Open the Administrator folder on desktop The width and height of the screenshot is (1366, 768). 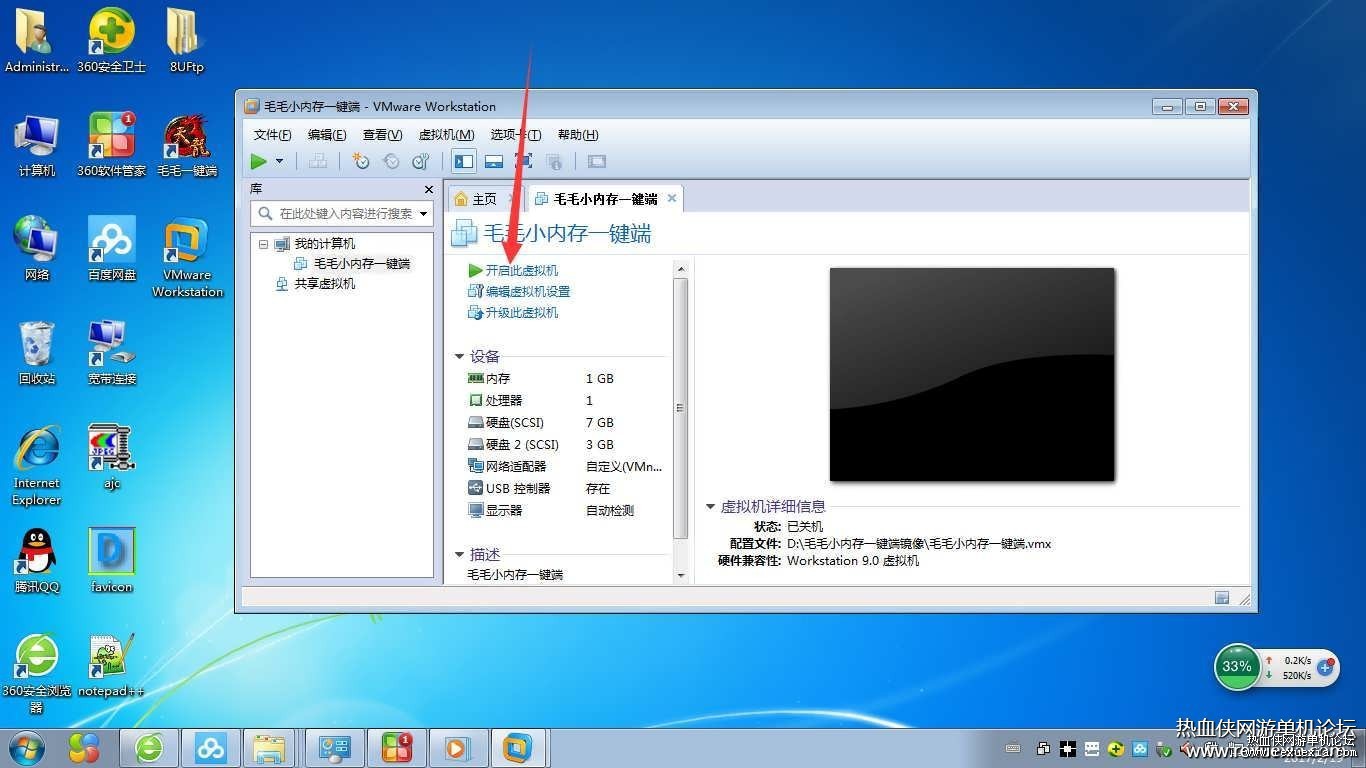tap(37, 42)
